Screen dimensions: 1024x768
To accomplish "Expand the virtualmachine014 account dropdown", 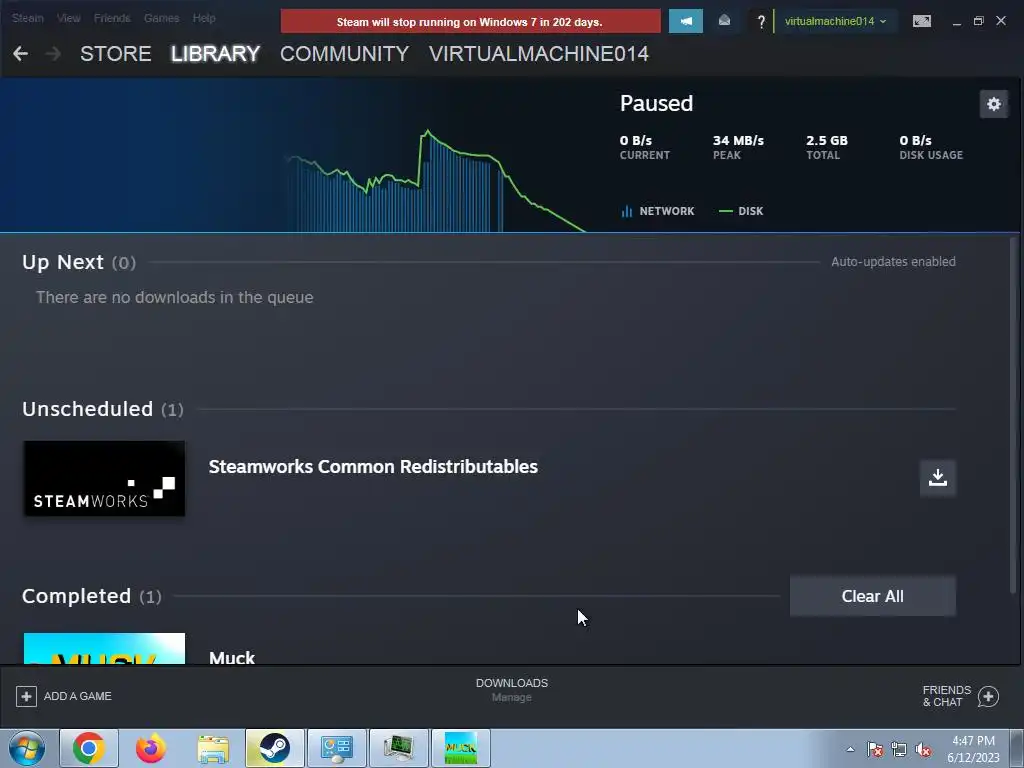I will tap(835, 22).
